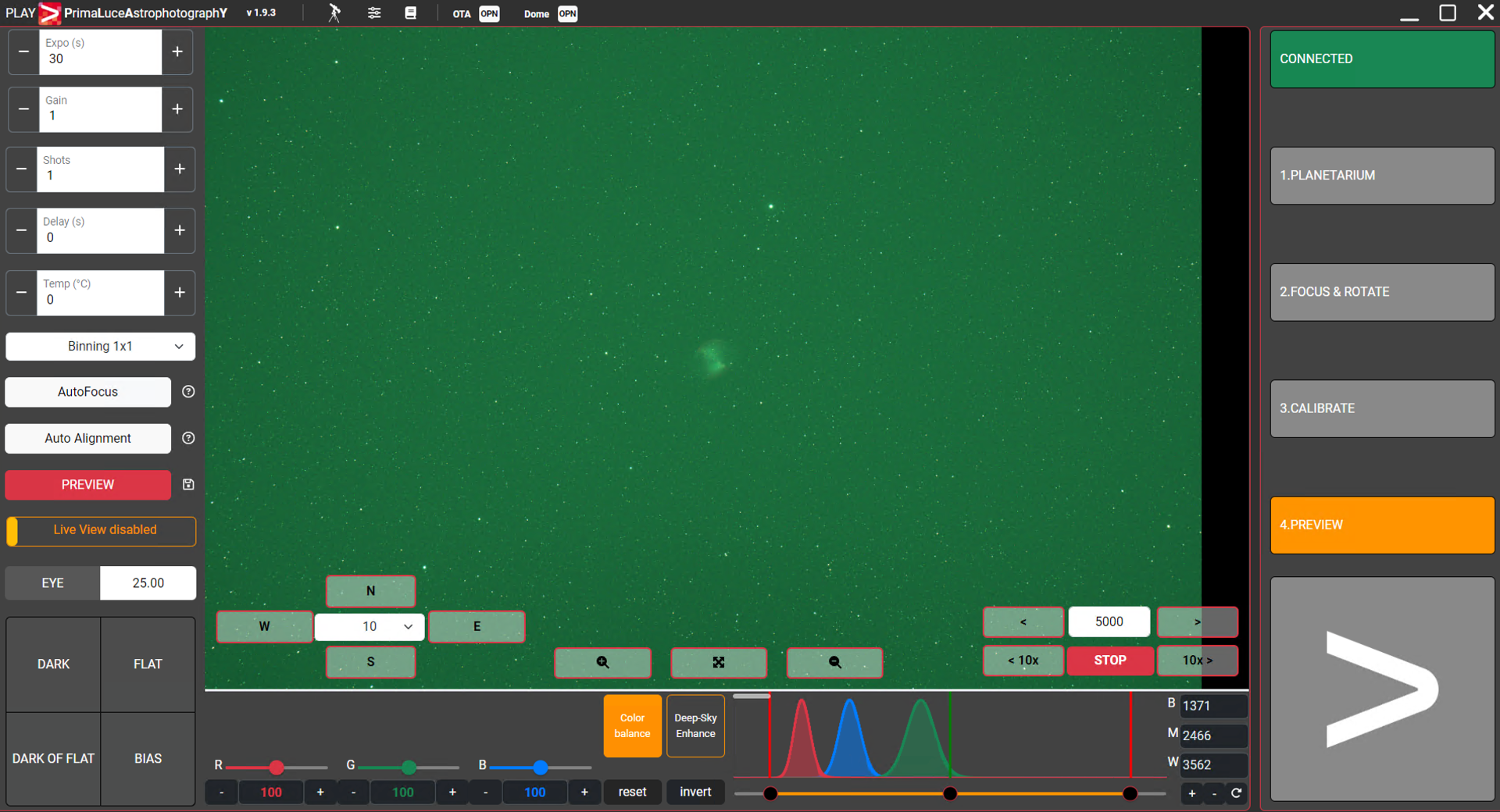Zoom in on the image

point(602,662)
